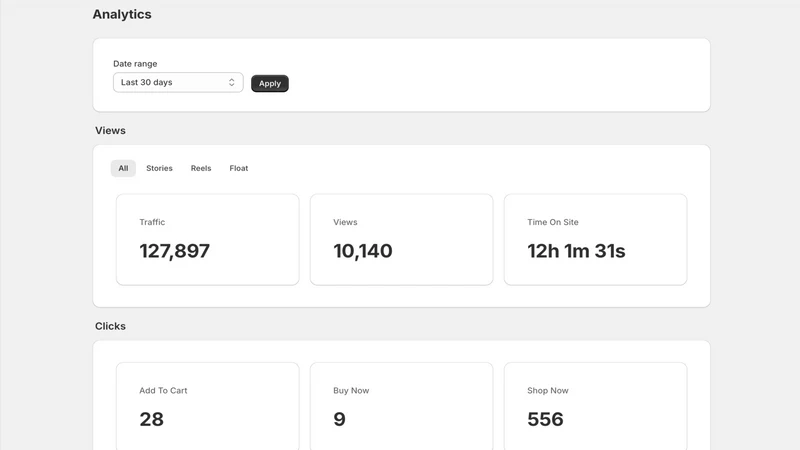Click the Date range label
Image resolution: width=800 pixels, height=450 pixels.
135,64
